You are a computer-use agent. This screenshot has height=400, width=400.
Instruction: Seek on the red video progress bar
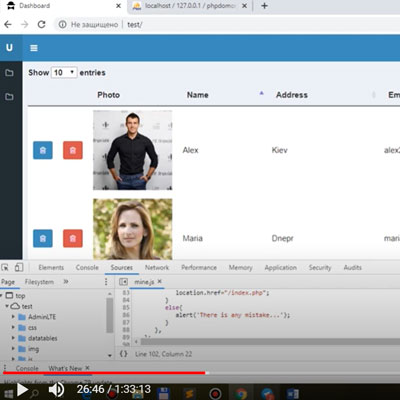[104, 373]
